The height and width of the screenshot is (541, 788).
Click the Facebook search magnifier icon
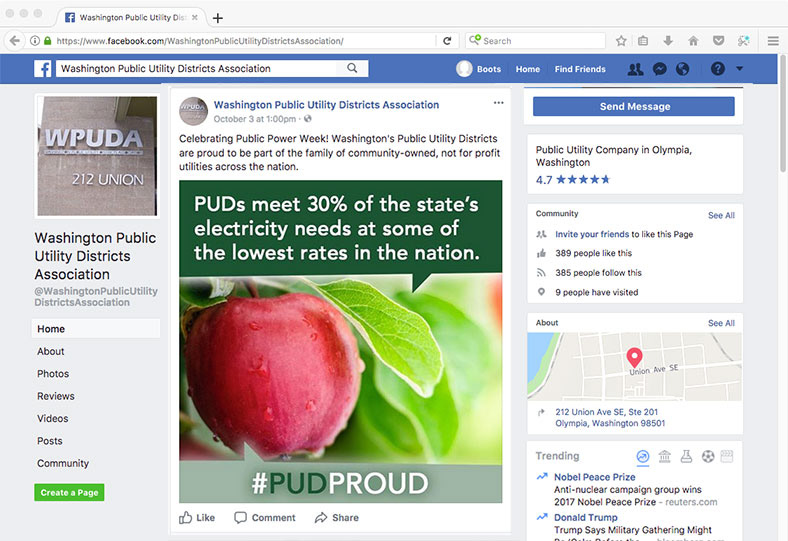[352, 68]
